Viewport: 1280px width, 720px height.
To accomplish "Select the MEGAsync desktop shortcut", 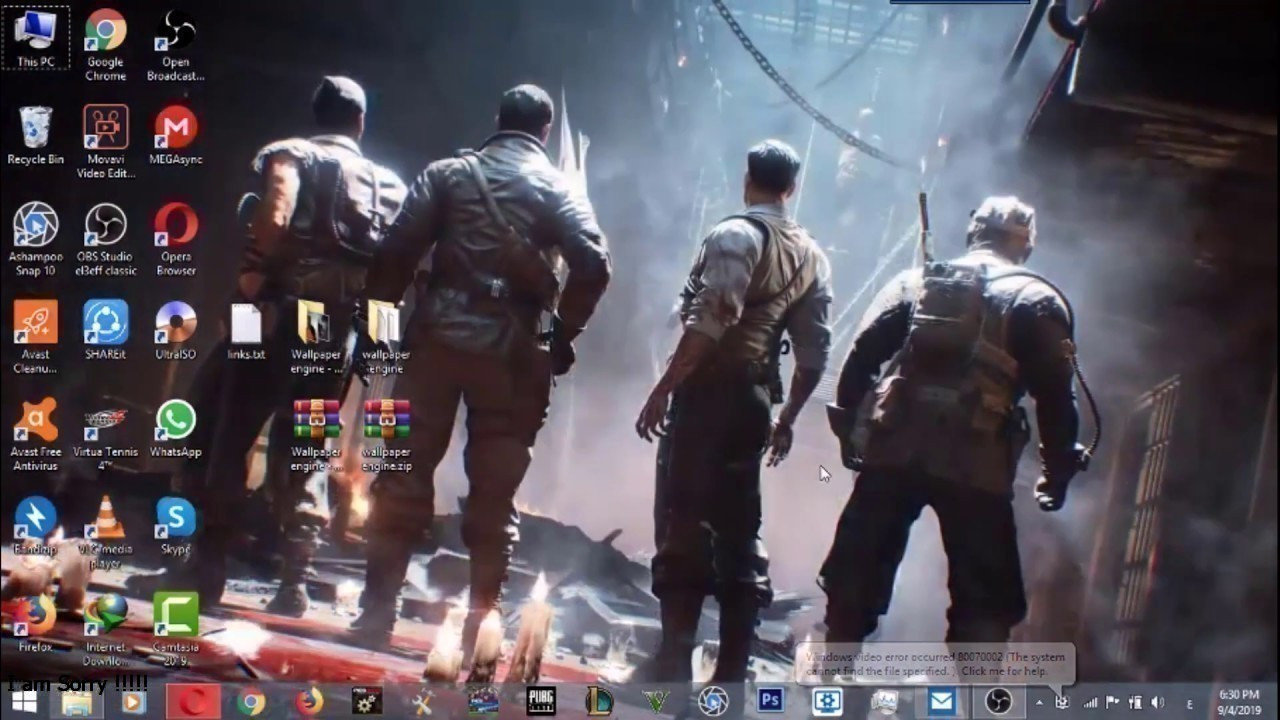I will 175,135.
